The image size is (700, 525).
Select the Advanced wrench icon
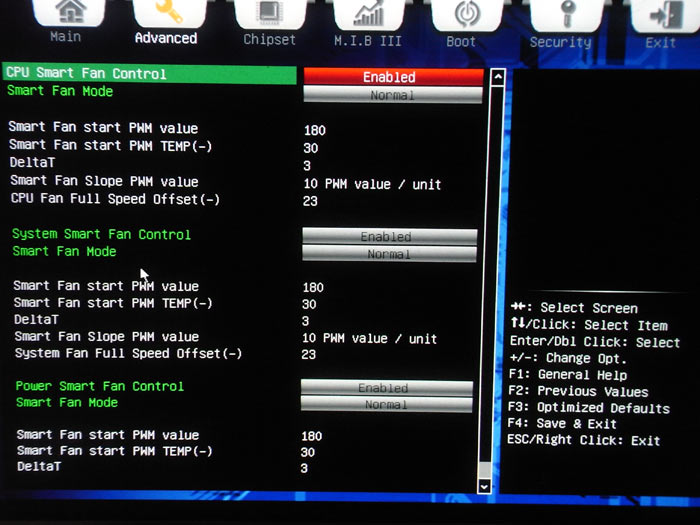click(169, 12)
